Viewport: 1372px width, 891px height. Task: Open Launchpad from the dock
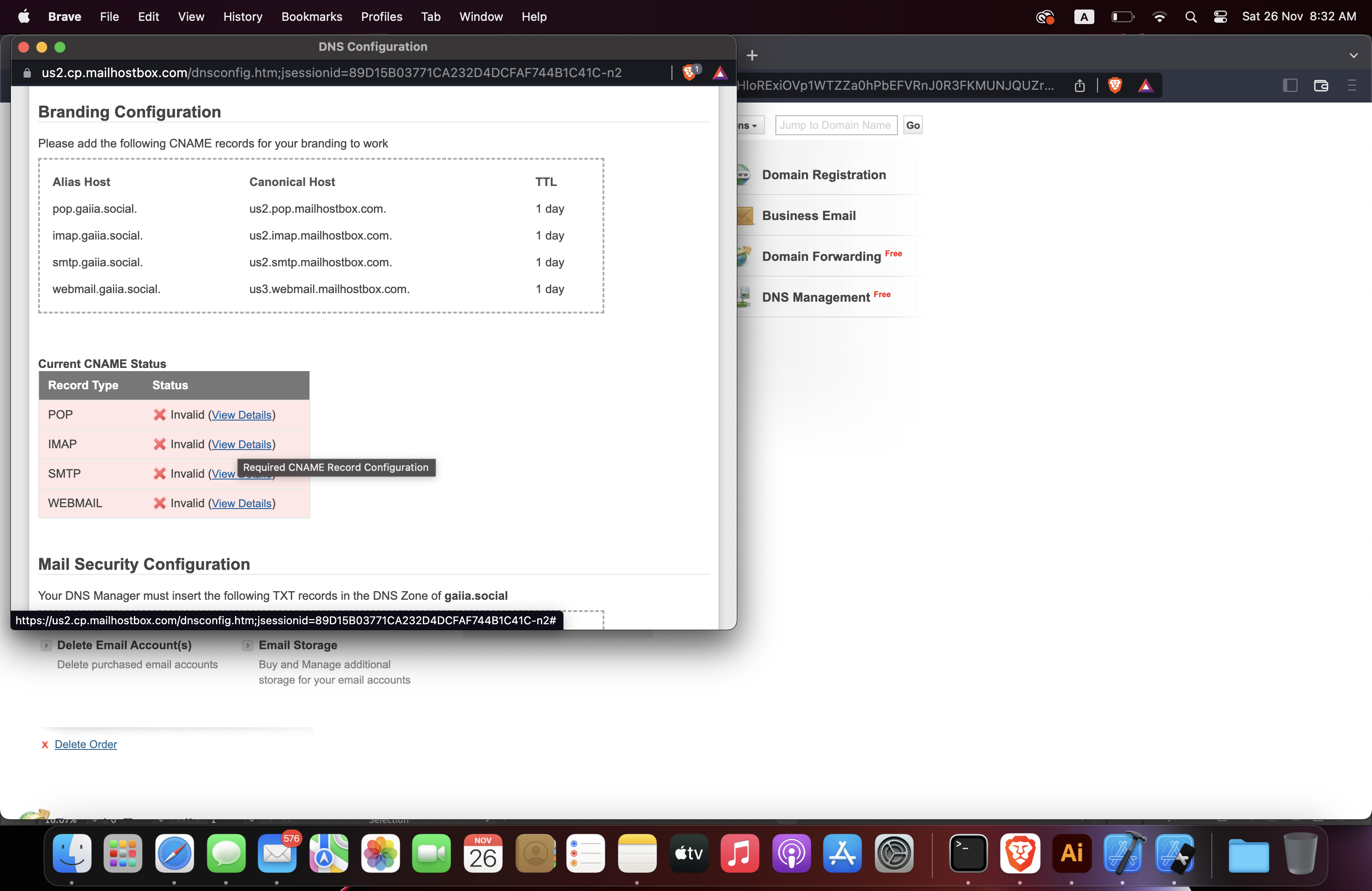[x=123, y=853]
